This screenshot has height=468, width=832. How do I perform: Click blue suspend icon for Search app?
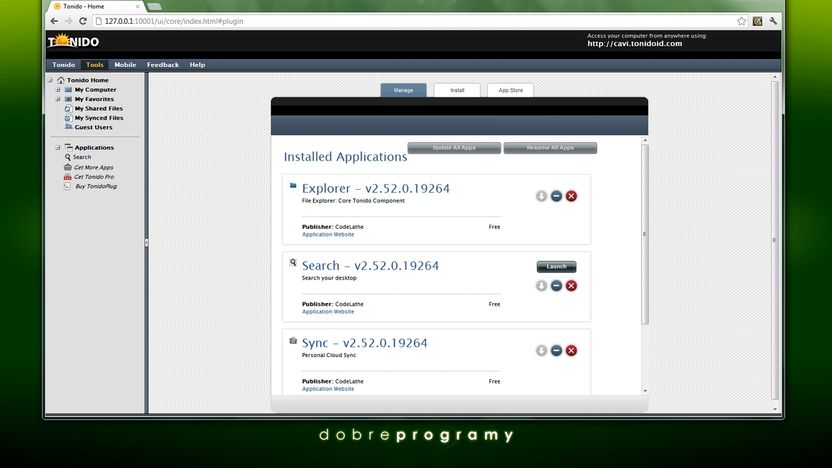(x=556, y=286)
